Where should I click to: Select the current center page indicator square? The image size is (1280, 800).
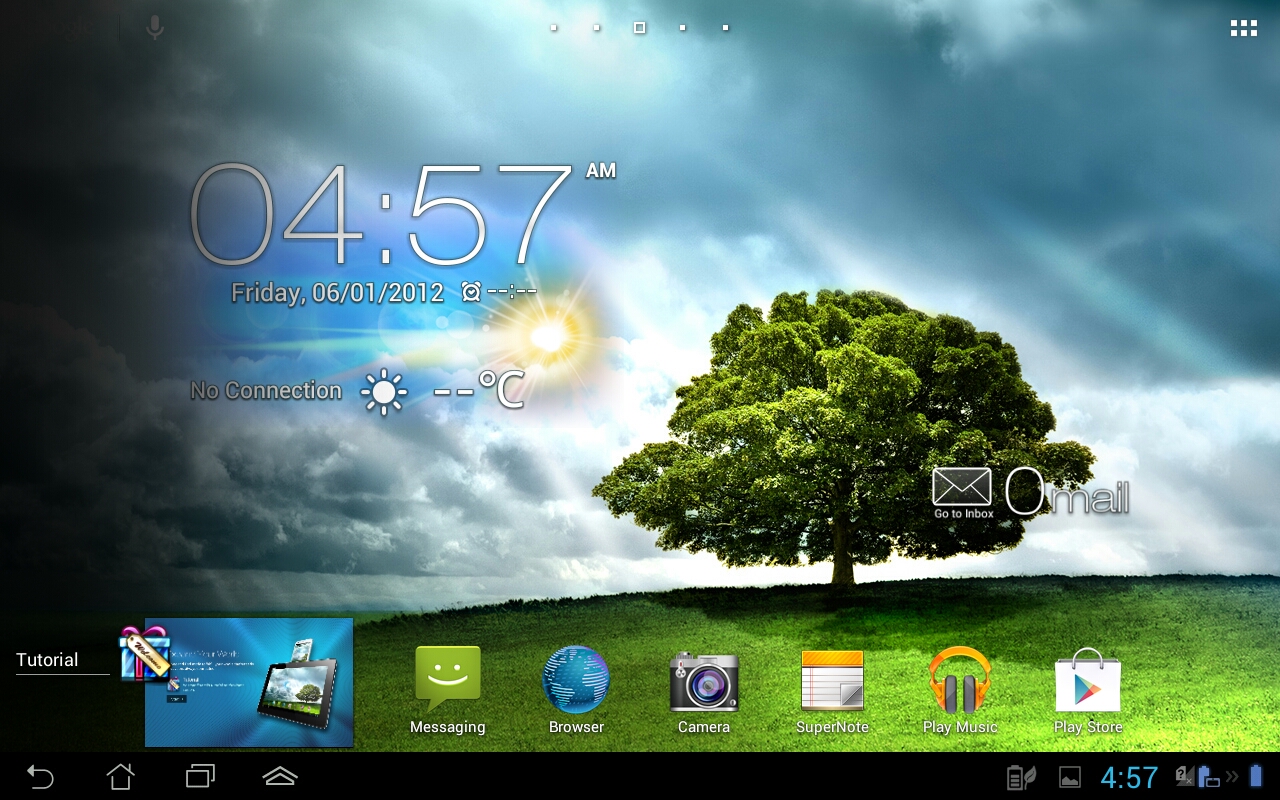(x=639, y=28)
